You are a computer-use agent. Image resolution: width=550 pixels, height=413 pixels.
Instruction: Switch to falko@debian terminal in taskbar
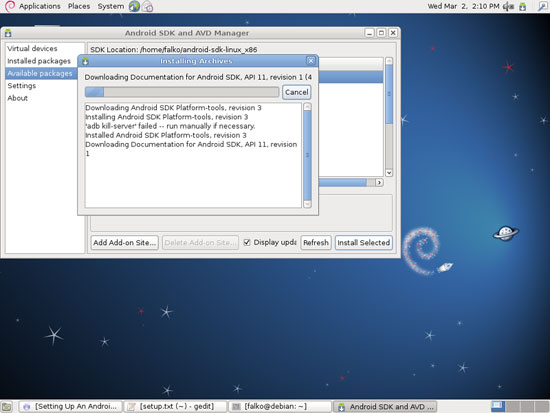click(x=280, y=407)
